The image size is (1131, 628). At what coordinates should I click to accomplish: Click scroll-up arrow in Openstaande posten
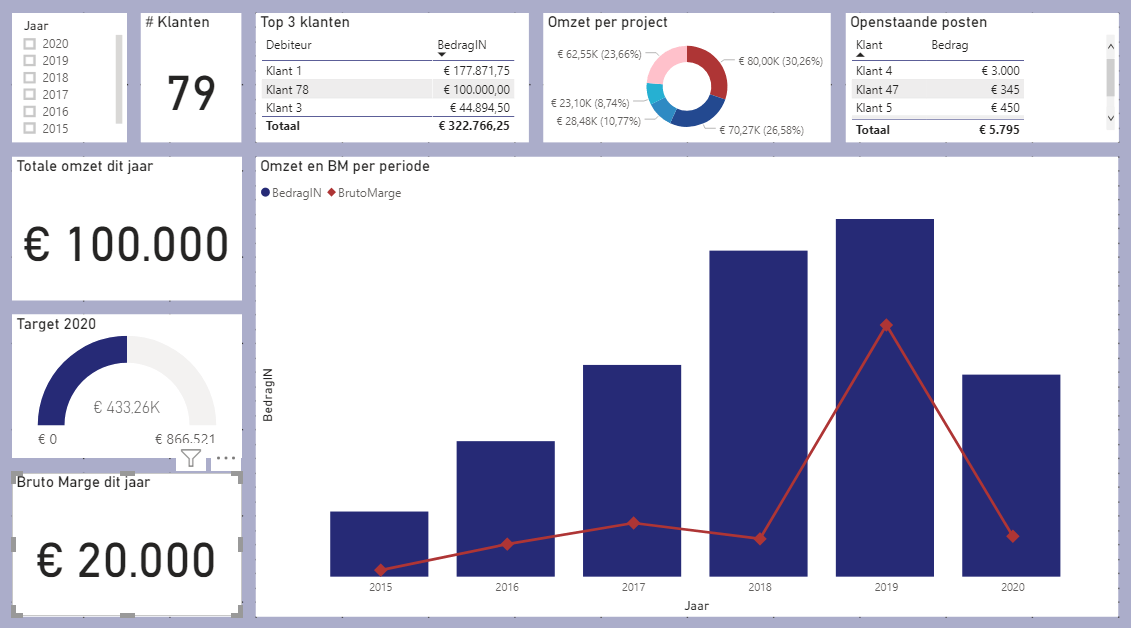click(x=1111, y=46)
